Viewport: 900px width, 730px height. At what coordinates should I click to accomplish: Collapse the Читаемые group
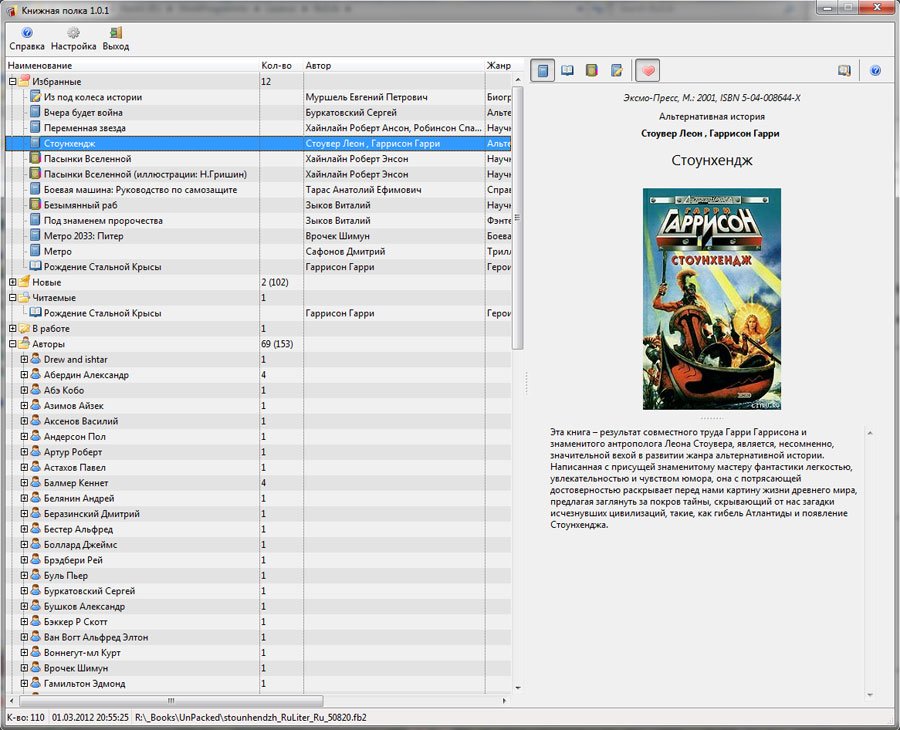click(13, 298)
